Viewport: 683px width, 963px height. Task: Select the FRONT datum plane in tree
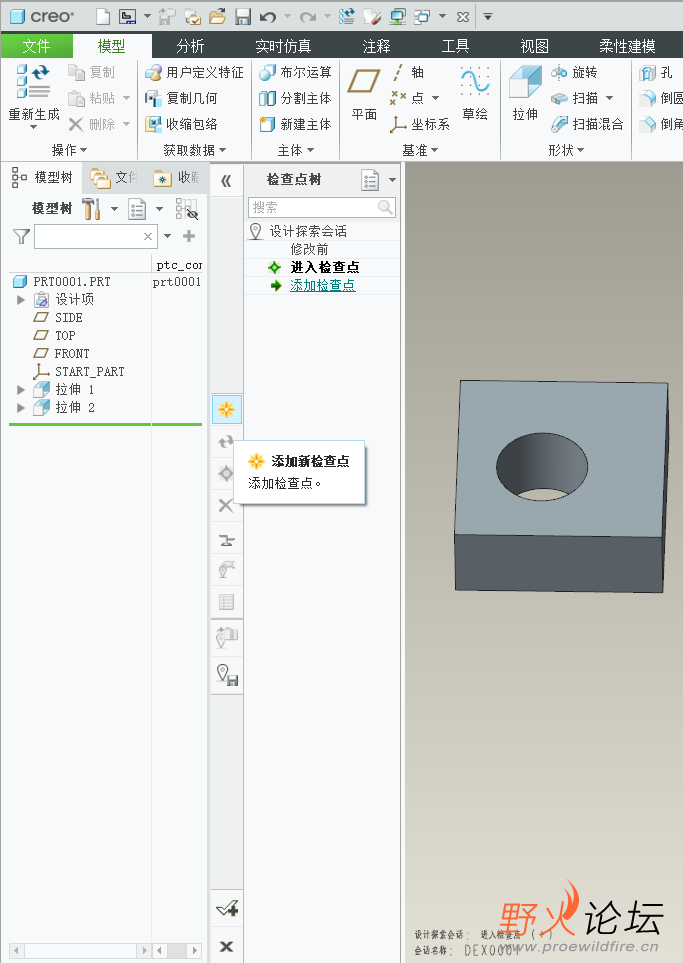pos(72,354)
